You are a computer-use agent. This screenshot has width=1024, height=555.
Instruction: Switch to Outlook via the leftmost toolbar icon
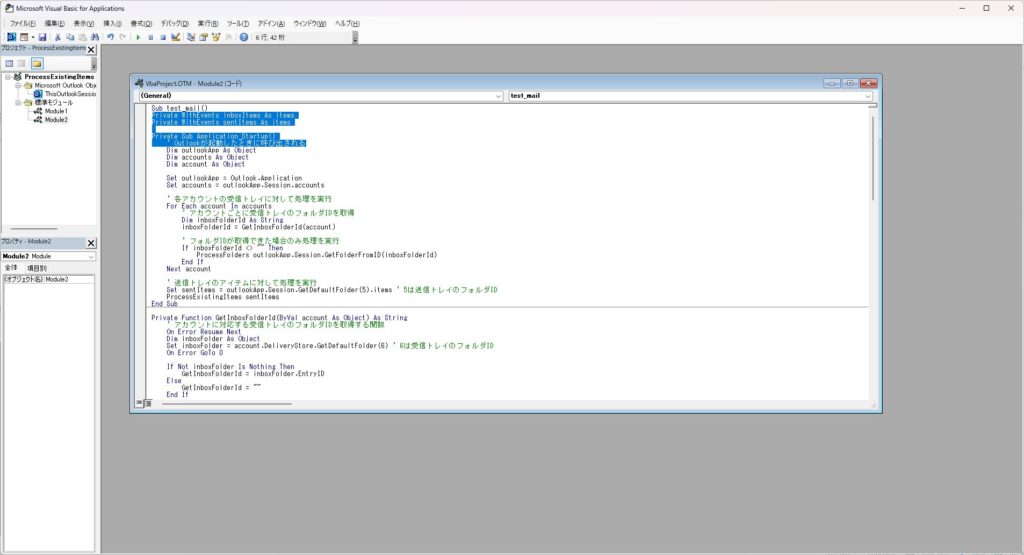point(11,37)
